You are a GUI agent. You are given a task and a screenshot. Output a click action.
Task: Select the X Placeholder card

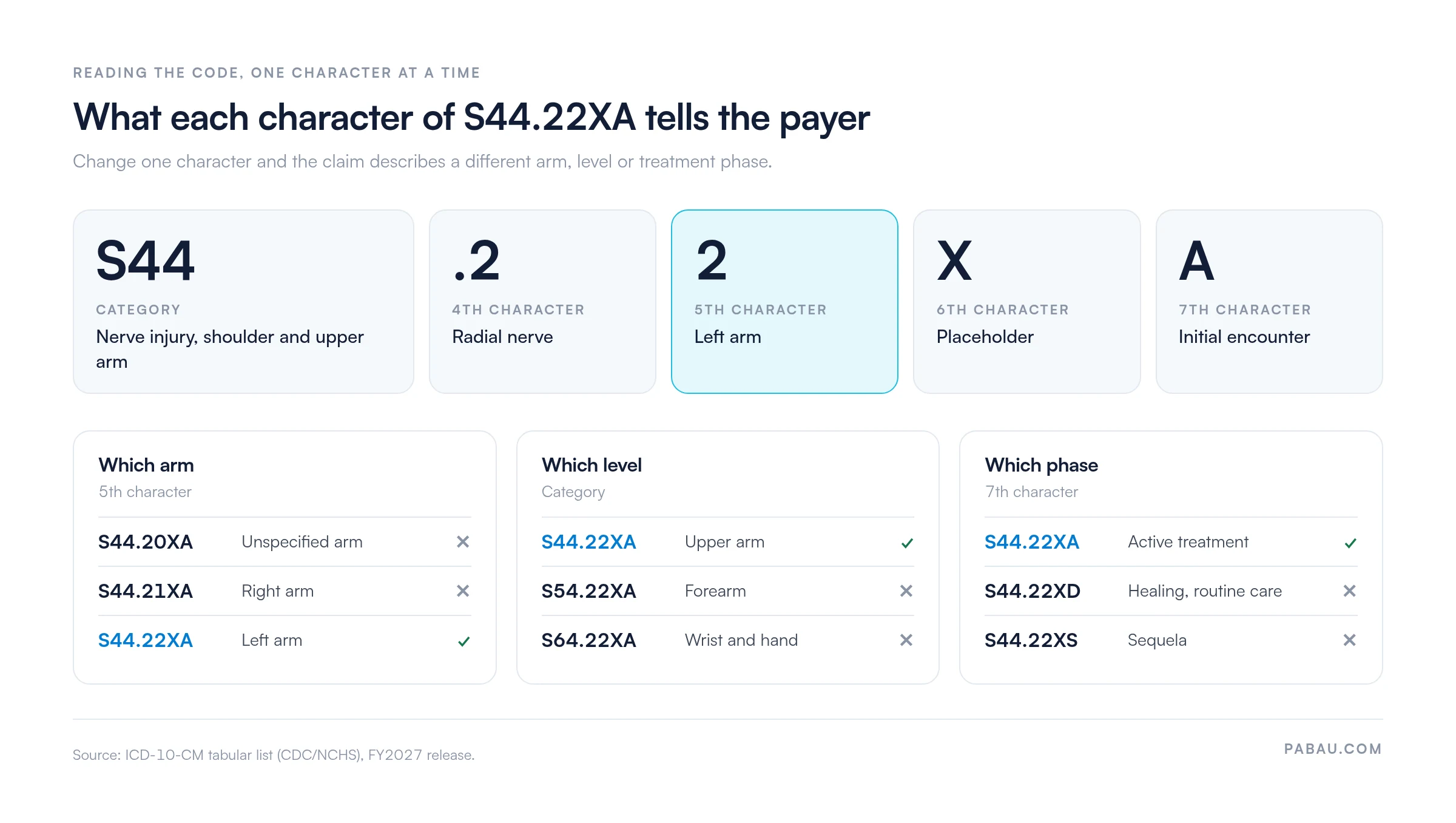pos(1026,302)
